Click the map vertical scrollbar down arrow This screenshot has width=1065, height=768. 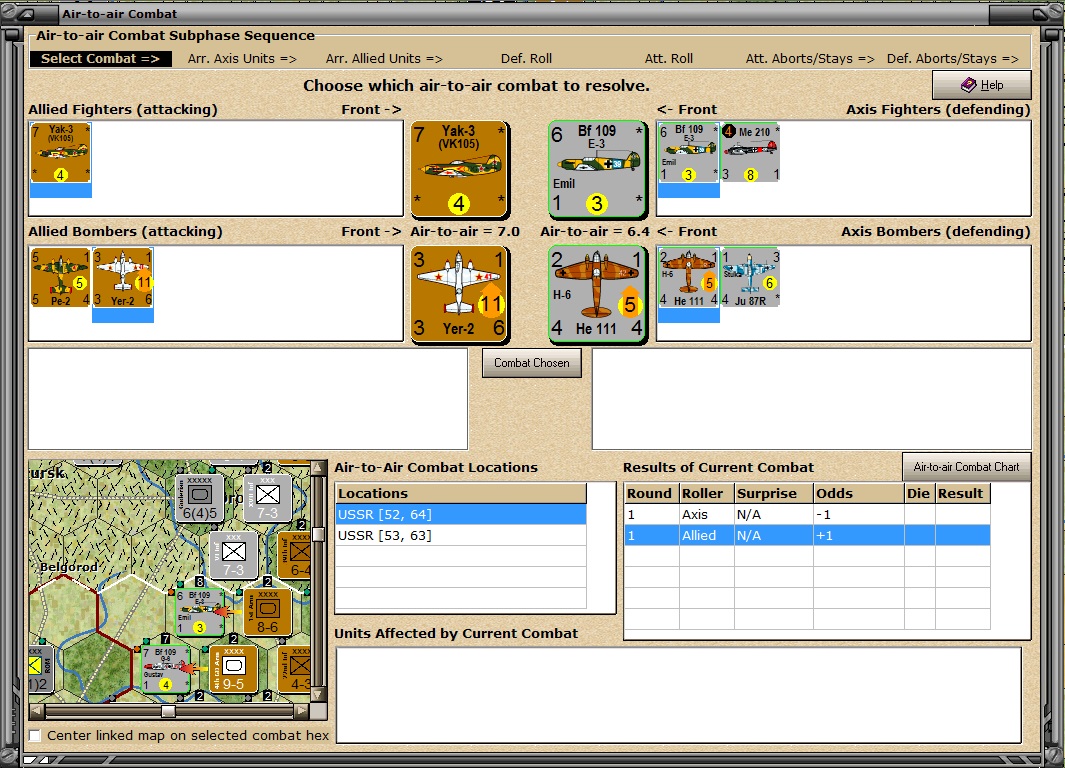pyautogui.click(x=318, y=695)
